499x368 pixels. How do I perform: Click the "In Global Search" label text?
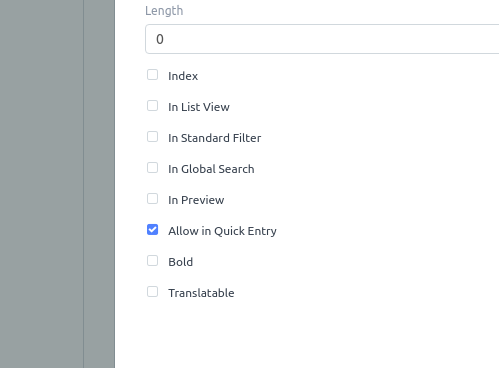211,169
